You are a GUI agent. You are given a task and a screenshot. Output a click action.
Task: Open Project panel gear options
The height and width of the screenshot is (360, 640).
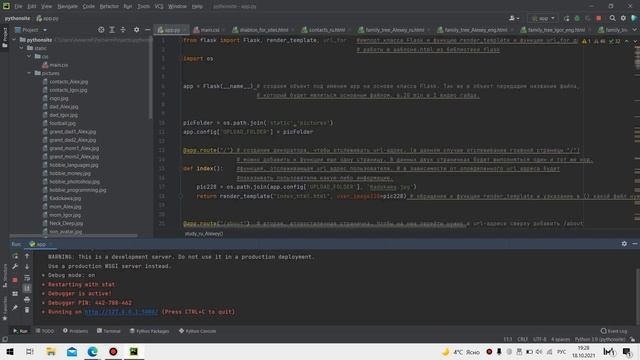click(136, 30)
